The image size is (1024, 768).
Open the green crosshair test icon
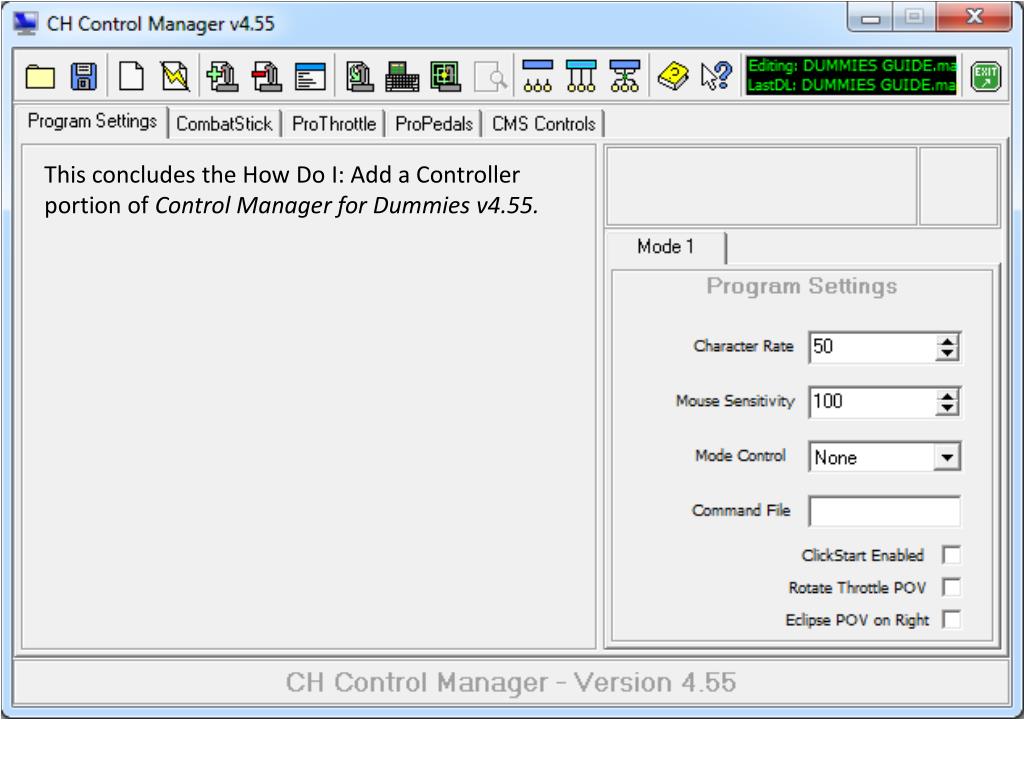(x=445, y=76)
